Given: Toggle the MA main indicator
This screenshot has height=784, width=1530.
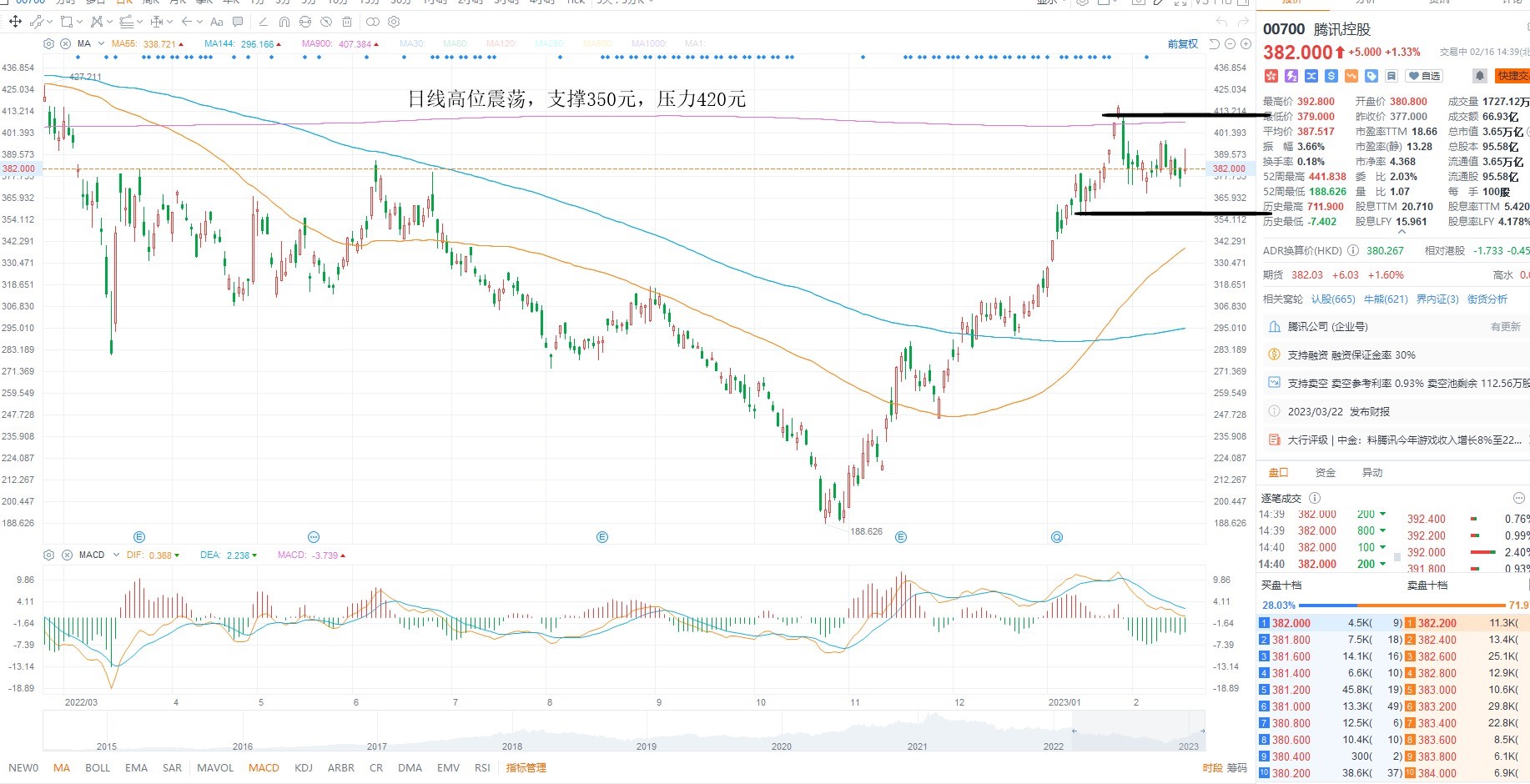Looking at the screenshot, I should click(x=62, y=768).
